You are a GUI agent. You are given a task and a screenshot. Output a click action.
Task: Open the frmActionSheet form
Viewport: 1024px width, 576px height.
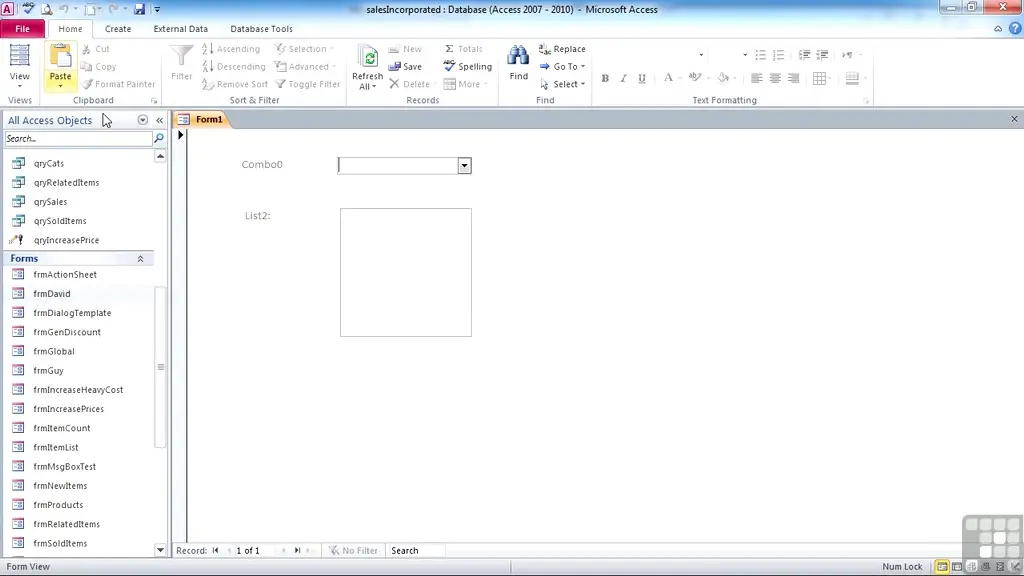pos(65,275)
